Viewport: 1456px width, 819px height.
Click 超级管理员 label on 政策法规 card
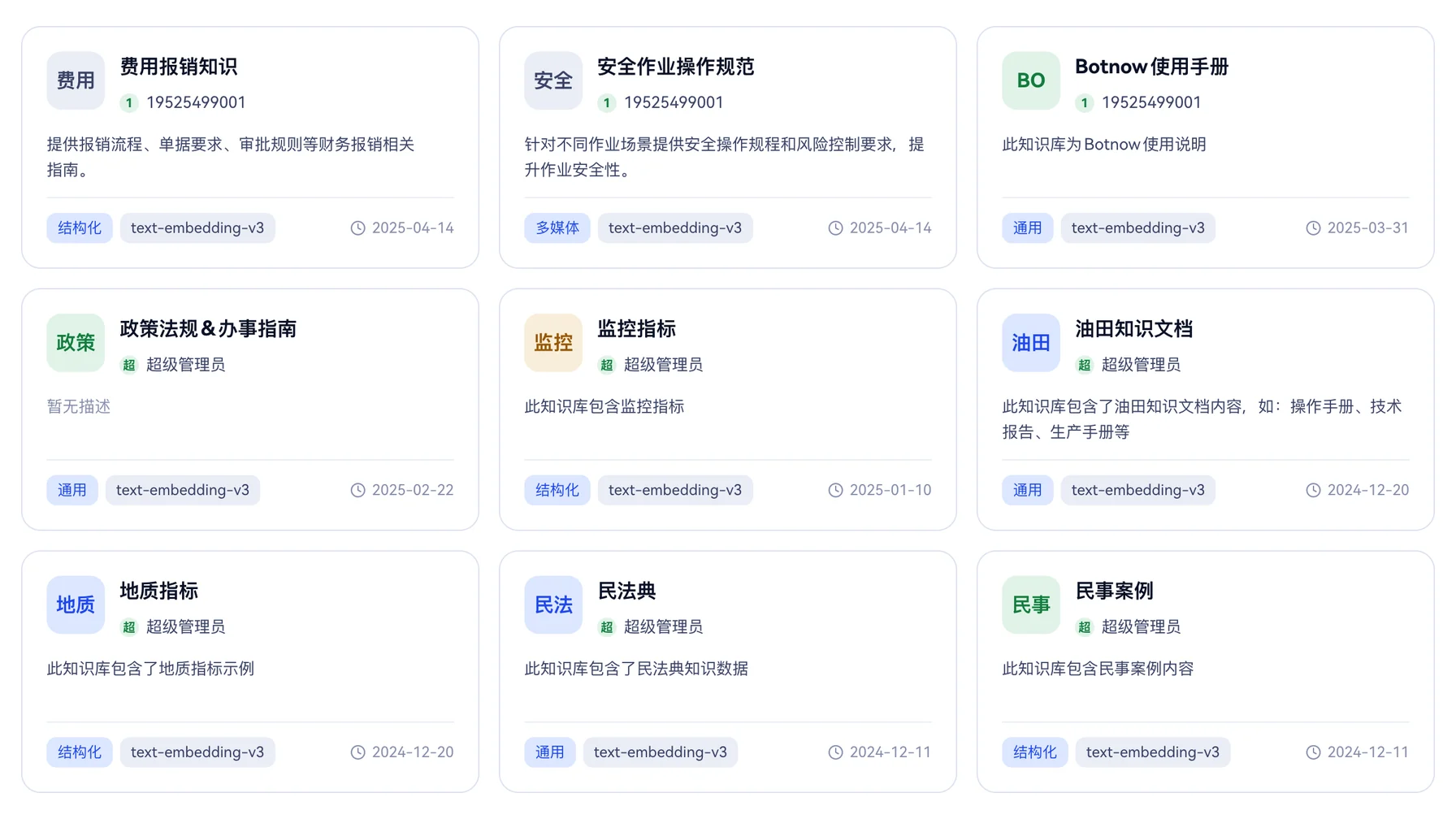coord(186,365)
